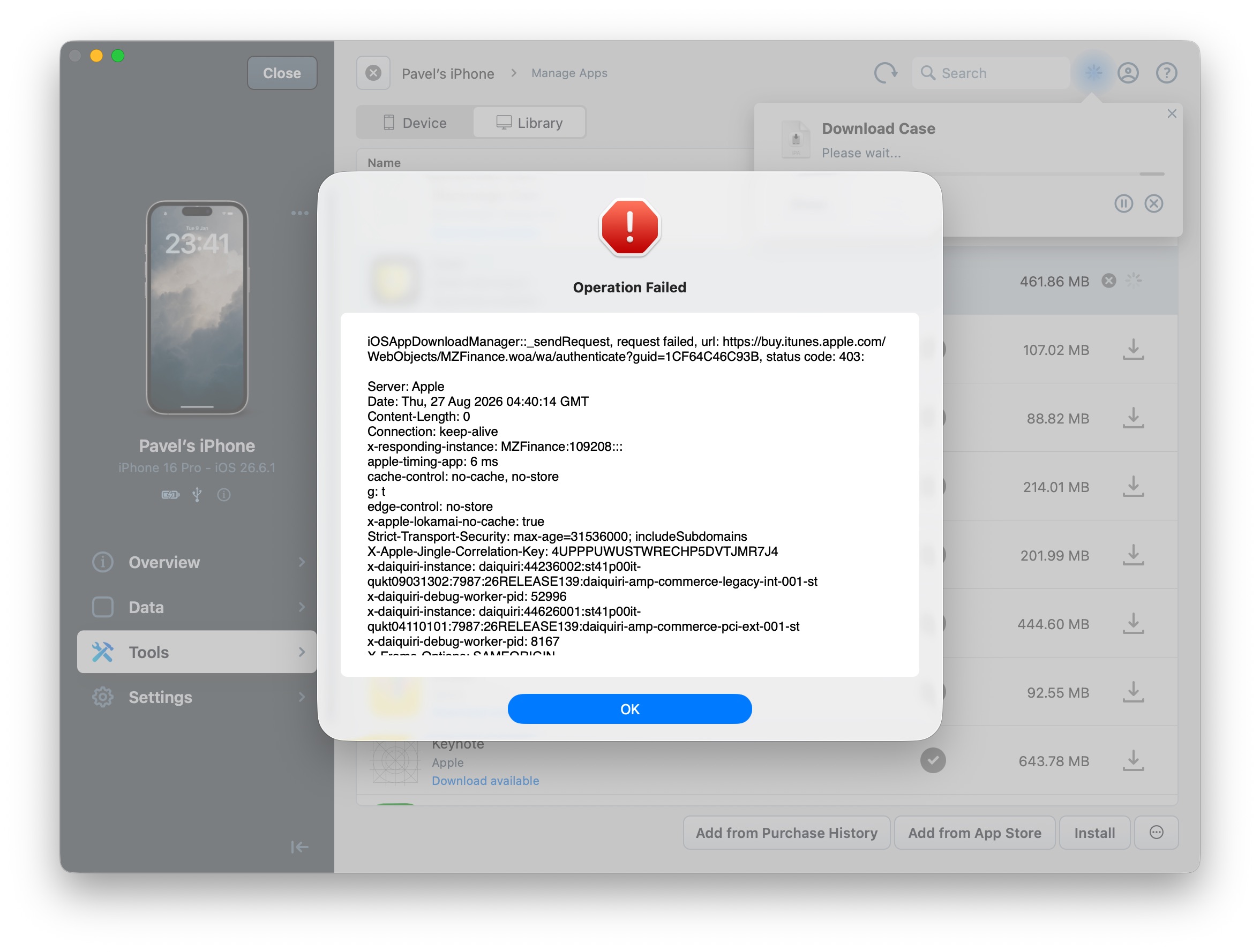This screenshot has width=1260, height=952.
Task: Open the Overview section in sidebar
Action: 197,562
